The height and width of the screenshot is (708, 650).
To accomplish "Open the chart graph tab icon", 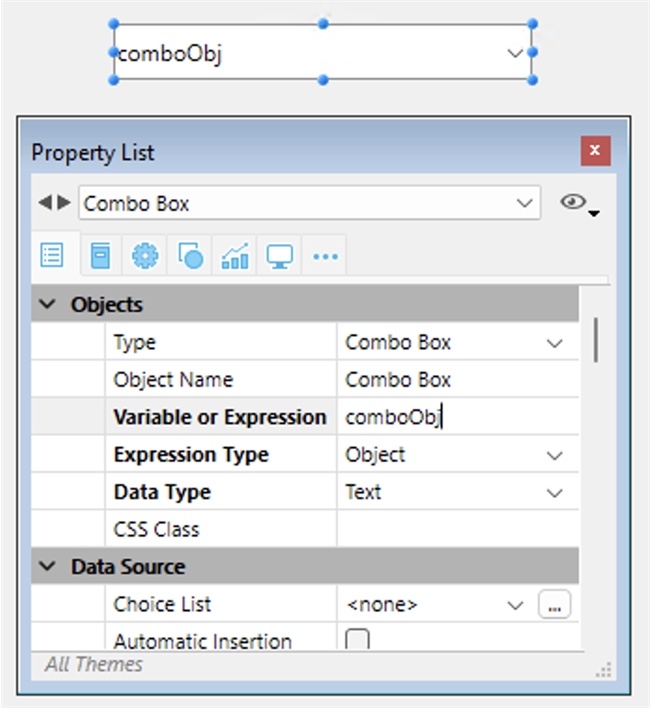I will point(235,256).
